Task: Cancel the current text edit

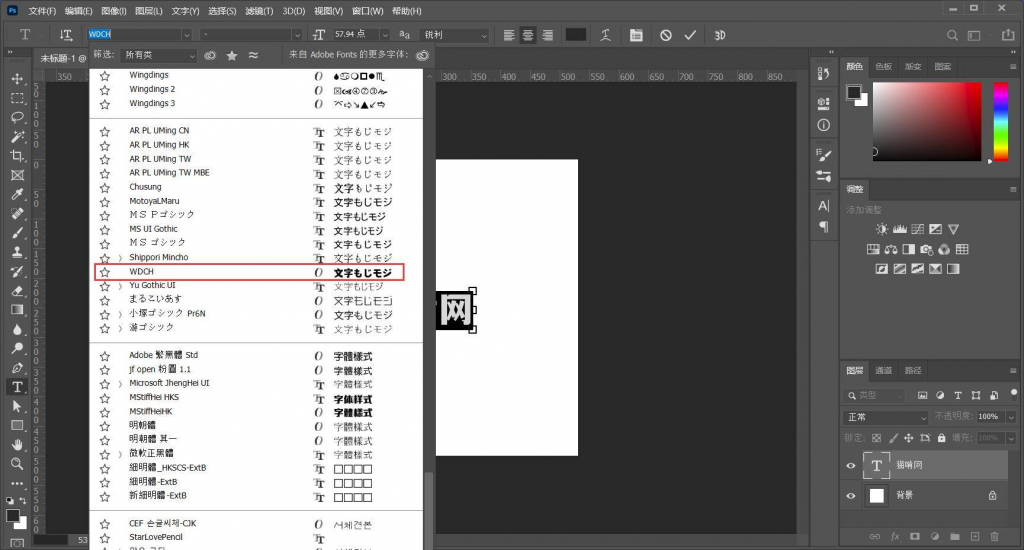Action: 665,35
